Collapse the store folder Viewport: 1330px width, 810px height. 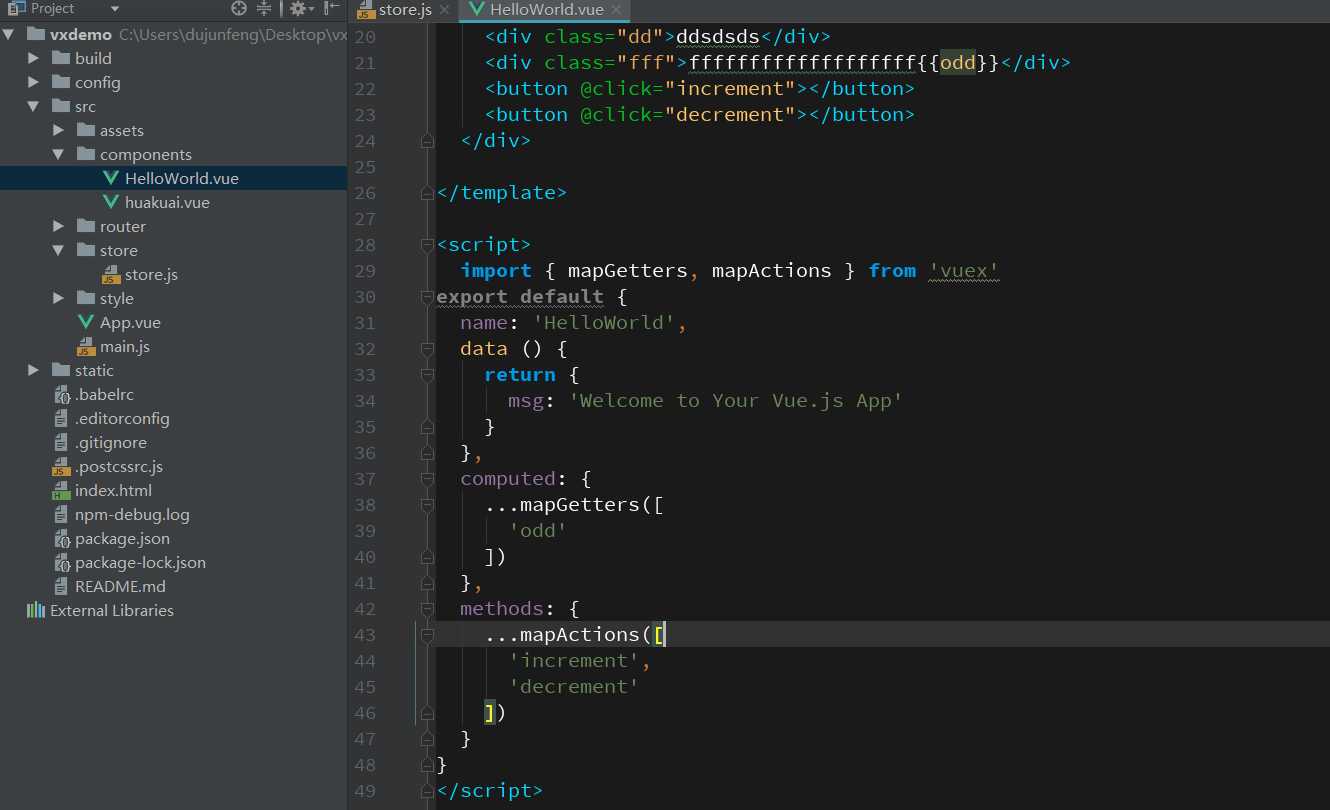[x=59, y=250]
